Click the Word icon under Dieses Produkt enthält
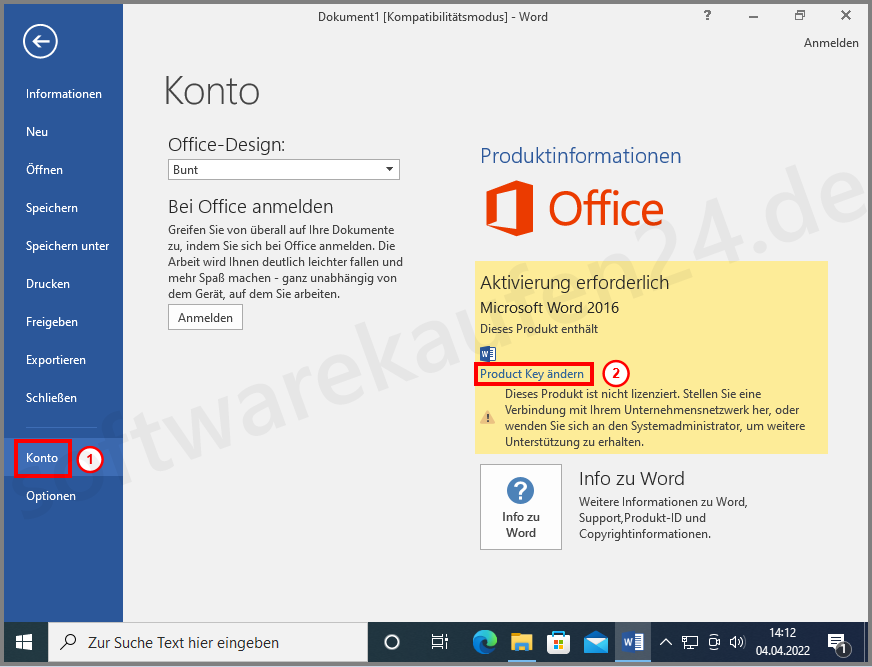Viewport: 872px width, 667px height. [x=487, y=353]
